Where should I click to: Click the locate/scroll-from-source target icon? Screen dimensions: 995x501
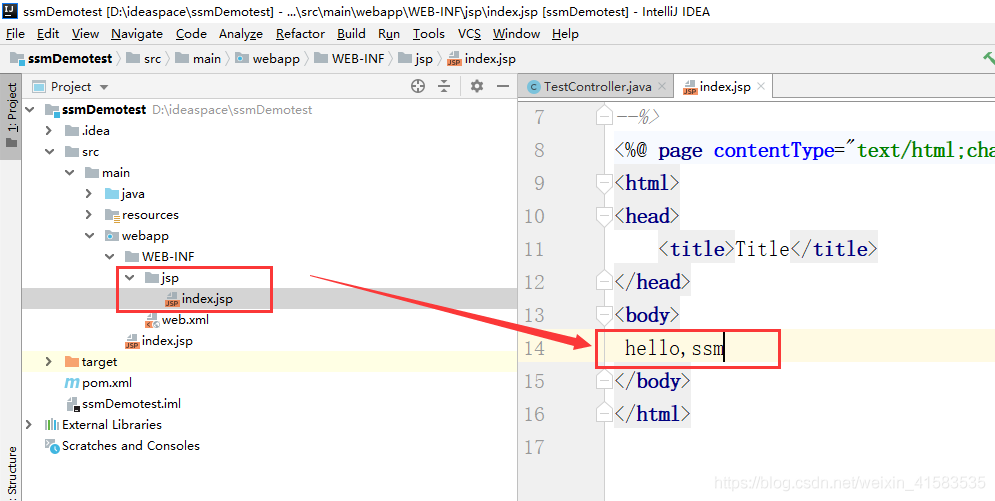[418, 87]
